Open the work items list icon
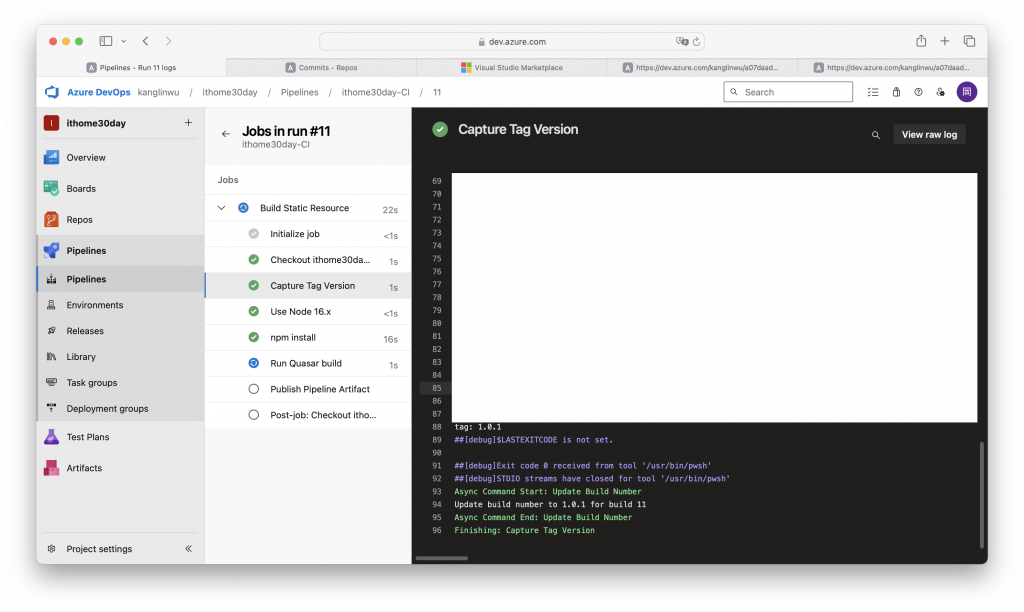 click(873, 92)
